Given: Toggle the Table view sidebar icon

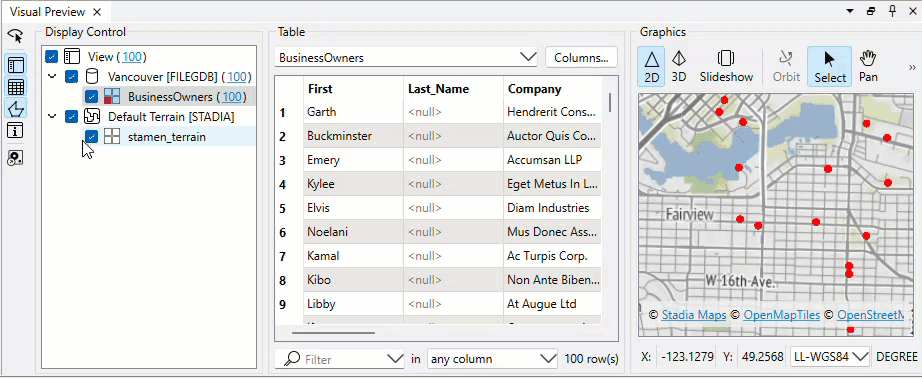Looking at the screenshot, I should tap(16, 87).
